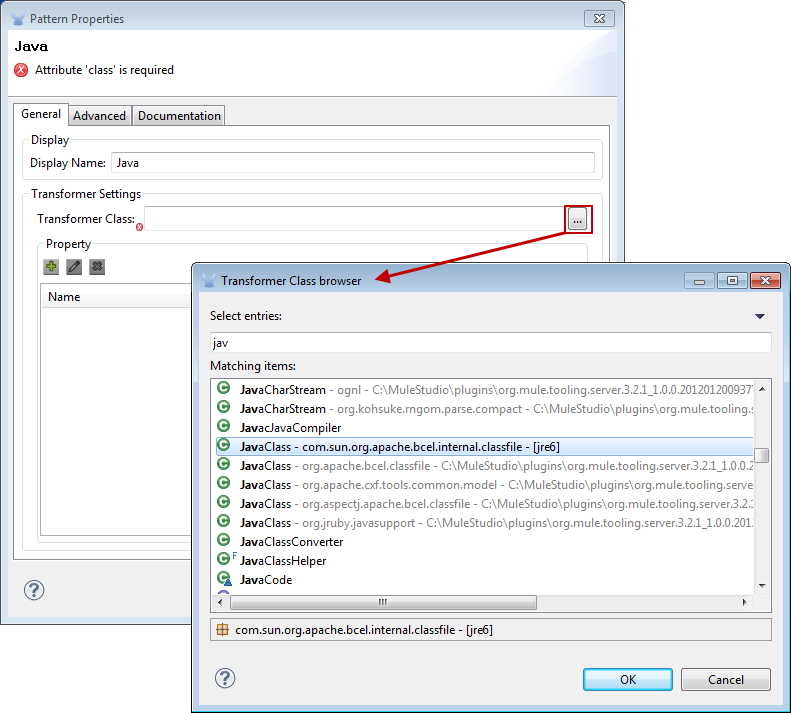Image resolution: width=791 pixels, height=713 pixels.
Task: Click the pencil edit property icon
Action: pos(74,267)
